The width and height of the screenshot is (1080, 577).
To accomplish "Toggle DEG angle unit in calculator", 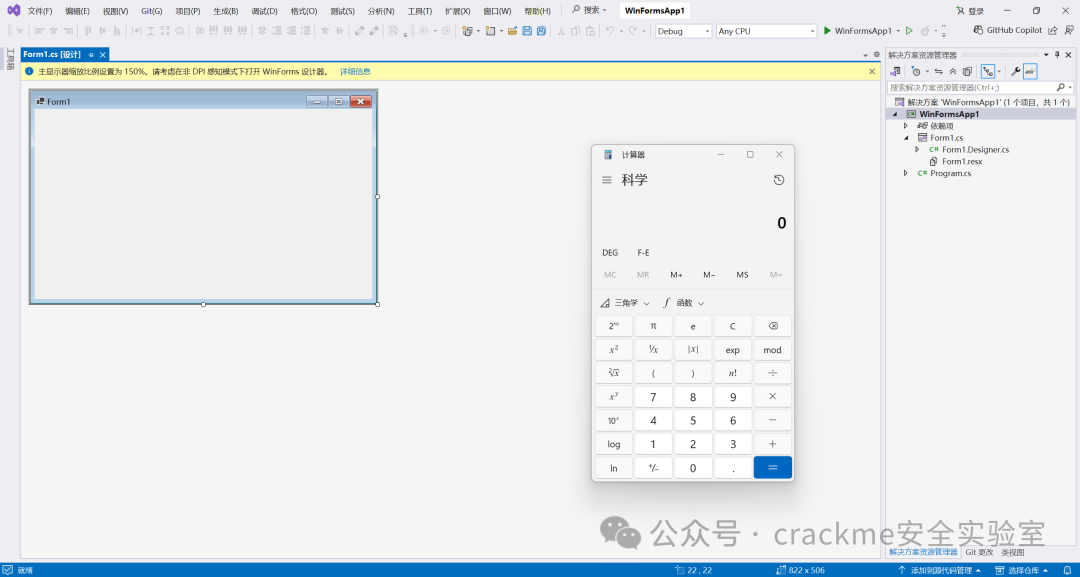I will (x=610, y=253).
